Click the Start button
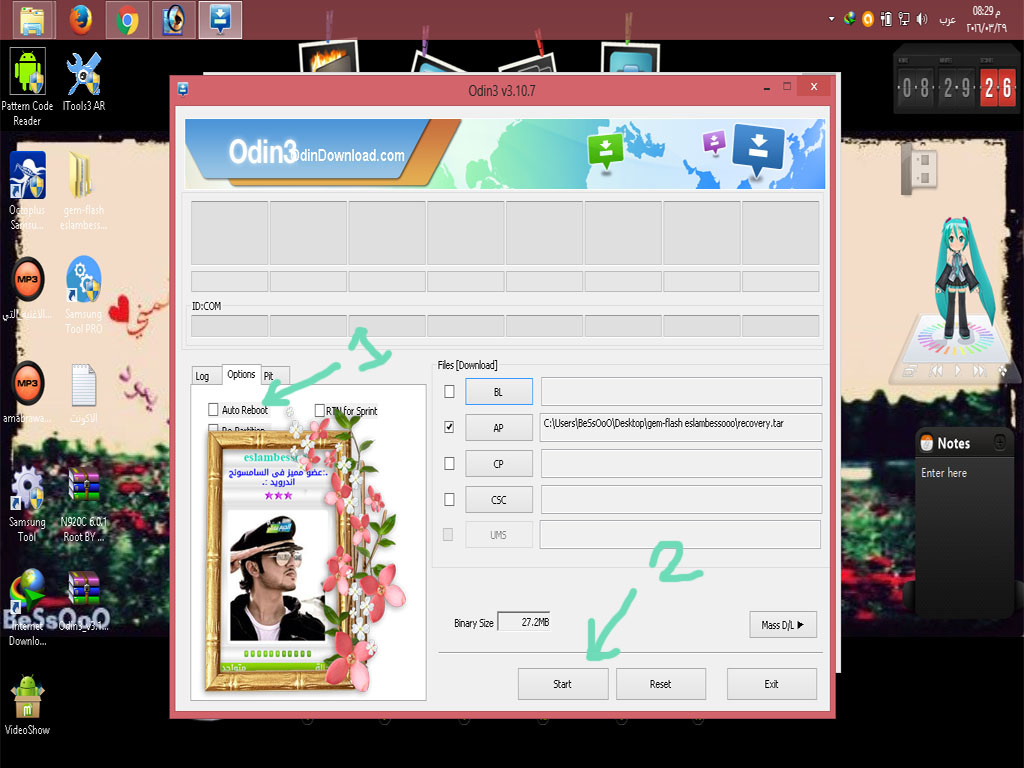 (563, 684)
